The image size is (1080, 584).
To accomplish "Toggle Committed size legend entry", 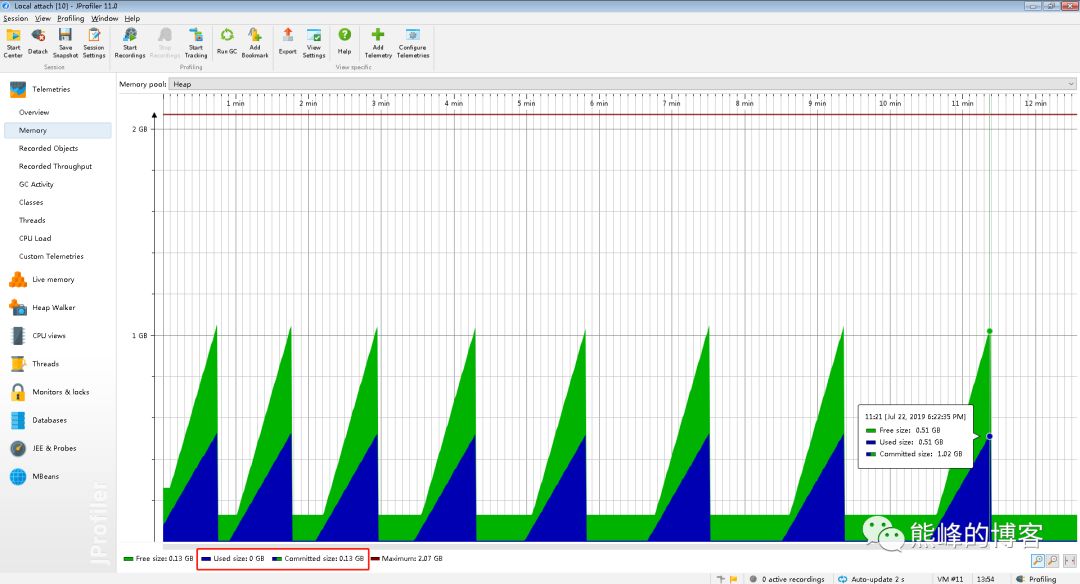I will [x=318, y=559].
